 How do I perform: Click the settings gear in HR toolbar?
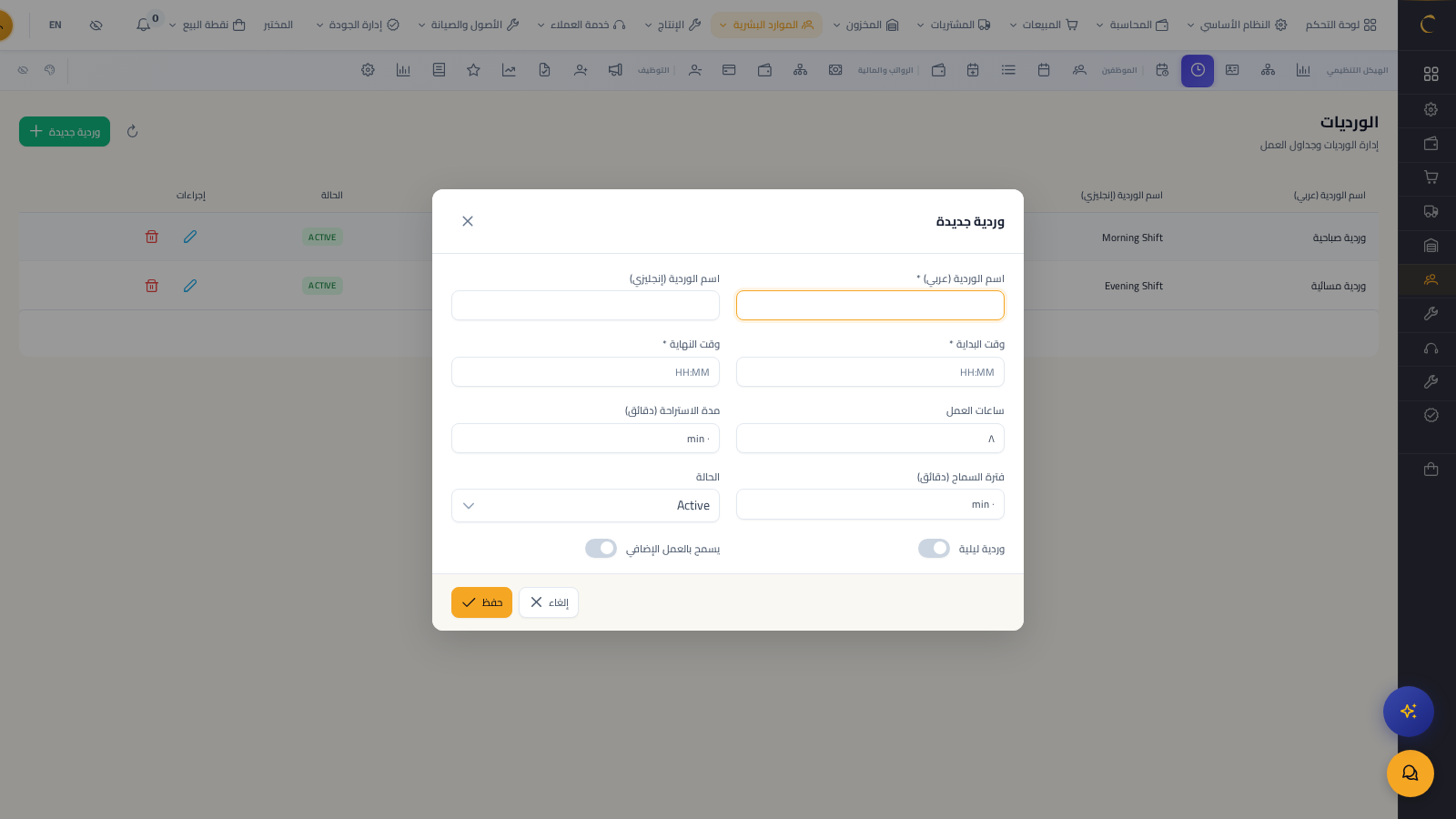click(x=368, y=70)
